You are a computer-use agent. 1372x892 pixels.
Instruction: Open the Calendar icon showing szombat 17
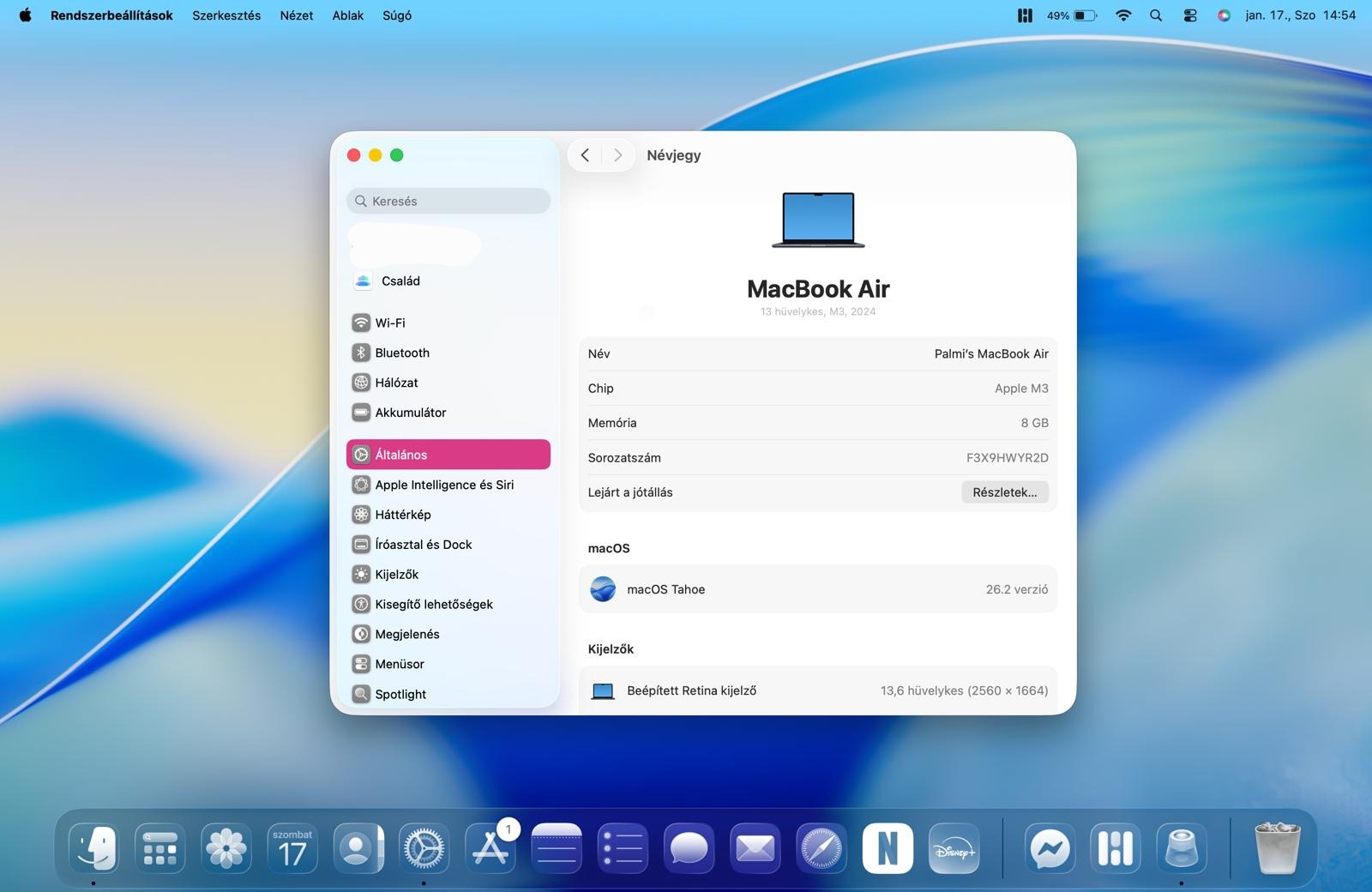(292, 848)
